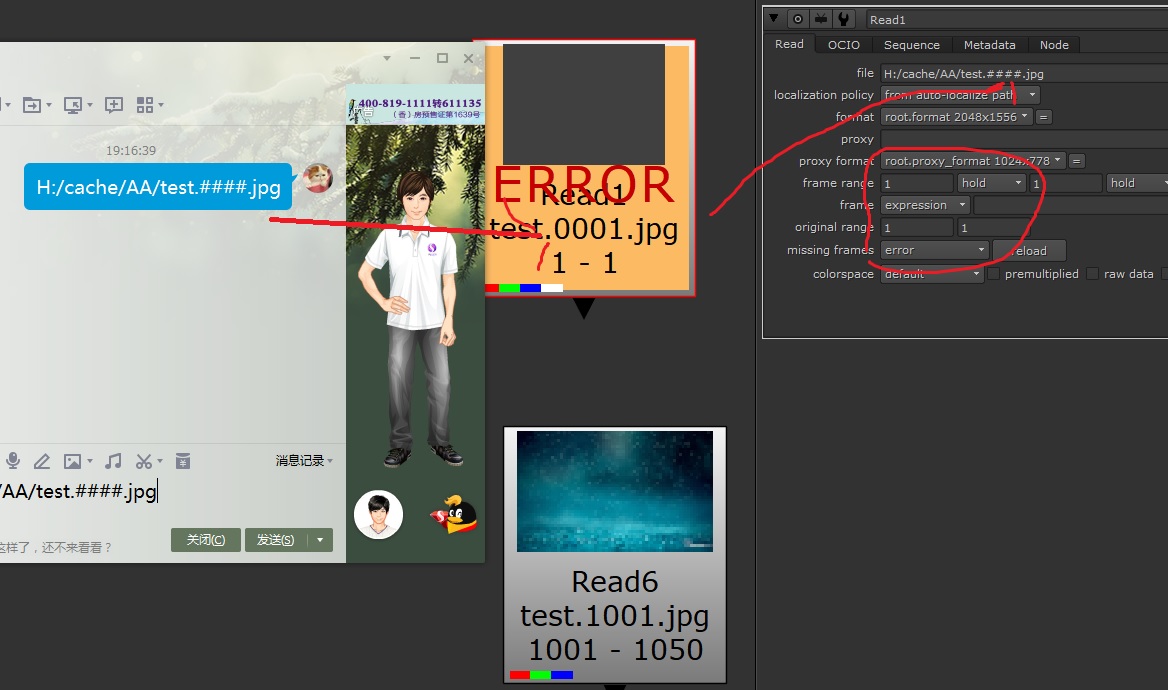Click the 发送(S) send button
Viewport: 1168px width, 690px height.
[276, 540]
